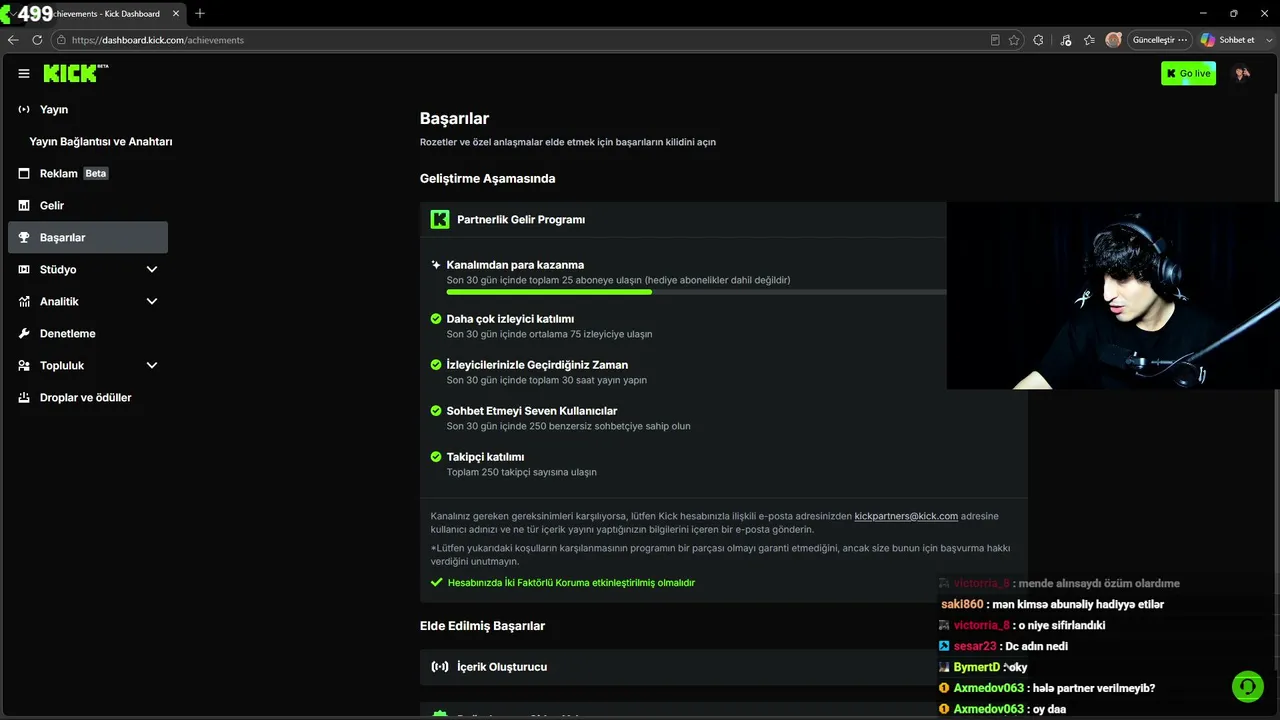Click the İki Faktörlü Koruma checkmark
Image resolution: width=1280 pixels, height=720 pixels.
(x=436, y=582)
